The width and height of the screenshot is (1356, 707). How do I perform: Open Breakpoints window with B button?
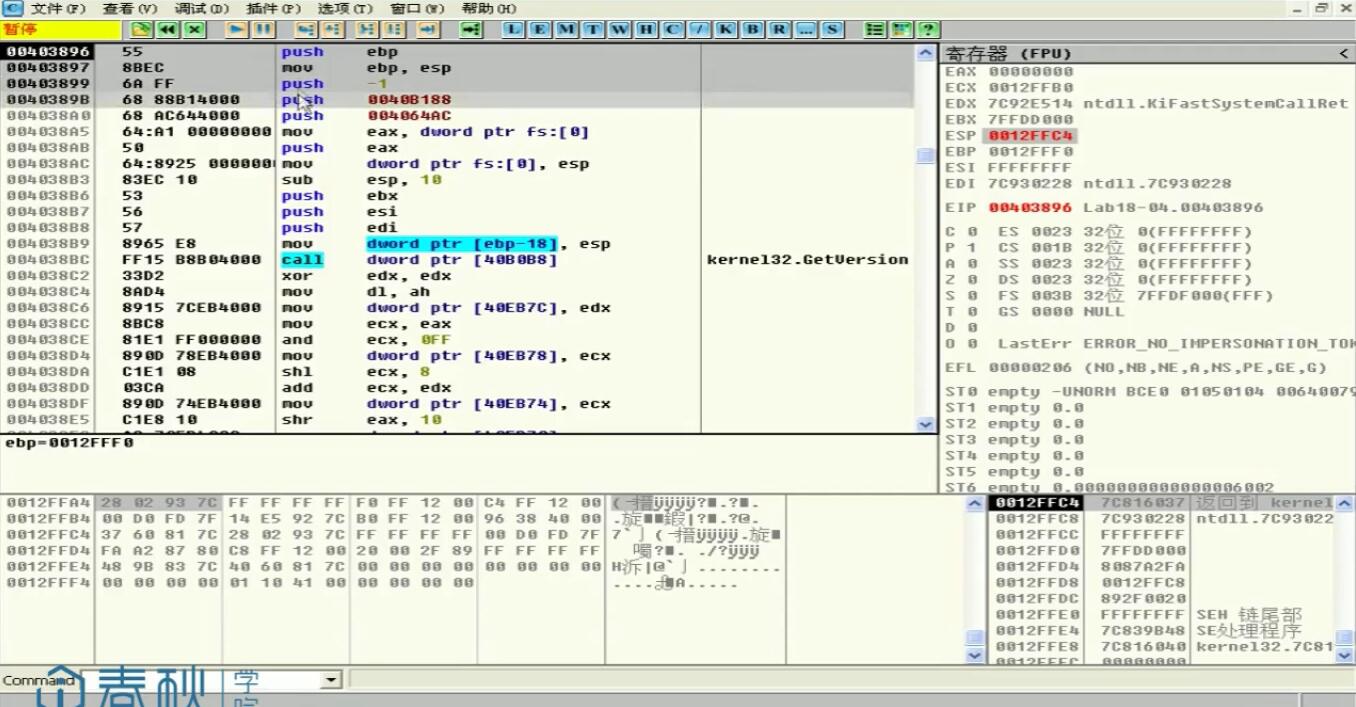[752, 29]
